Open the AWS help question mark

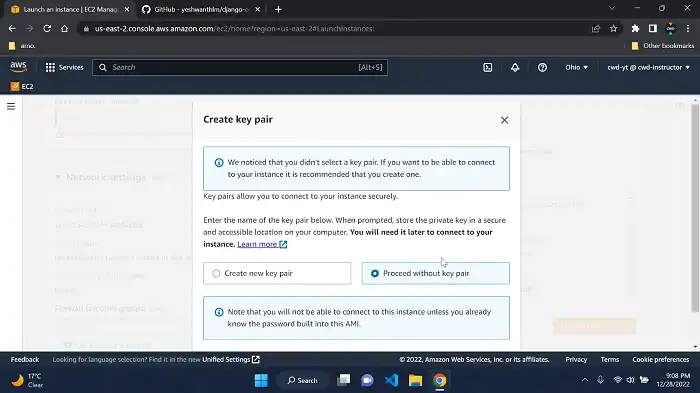(x=542, y=67)
